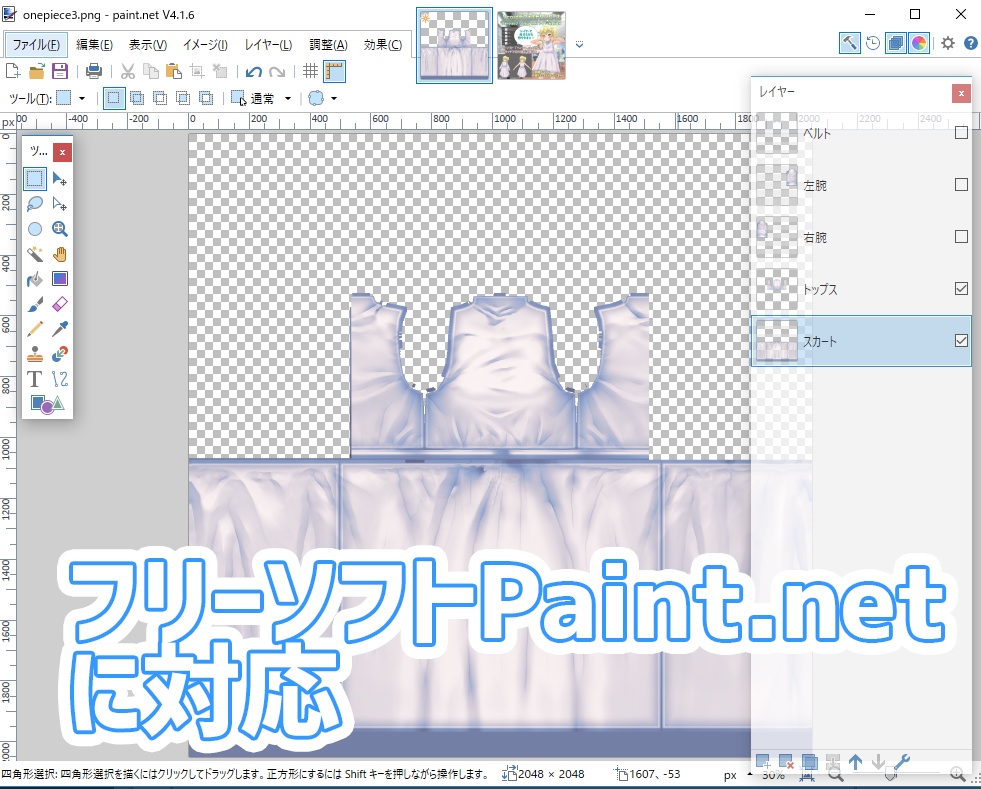Select the Color Picker eyedropper tool
This screenshot has height=789, width=981.
click(x=59, y=329)
